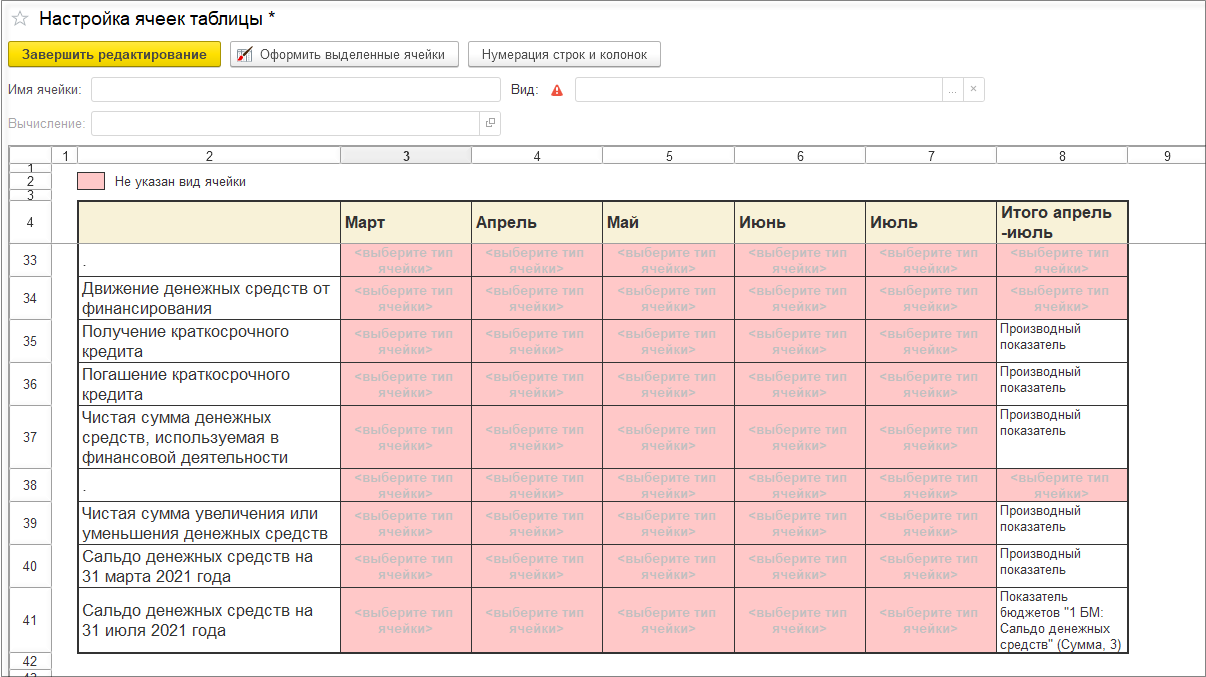This screenshot has width=1206, height=677.
Task: Select Итого апрель-июль header cell
Action: point(1062,222)
